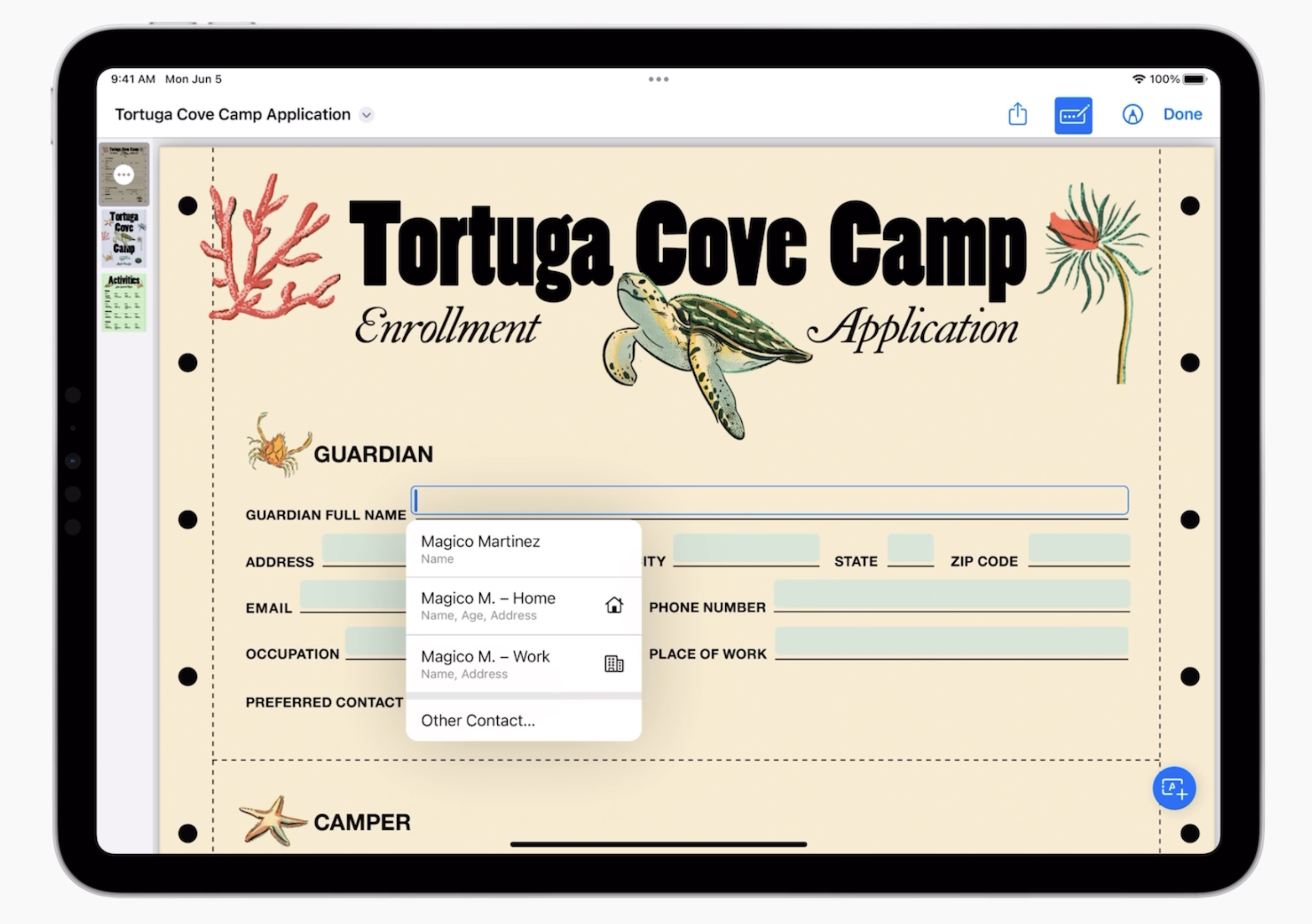The width and height of the screenshot is (1312, 924).
Task: Tap the Tortuga Cove Camp Application title
Action: (x=233, y=115)
